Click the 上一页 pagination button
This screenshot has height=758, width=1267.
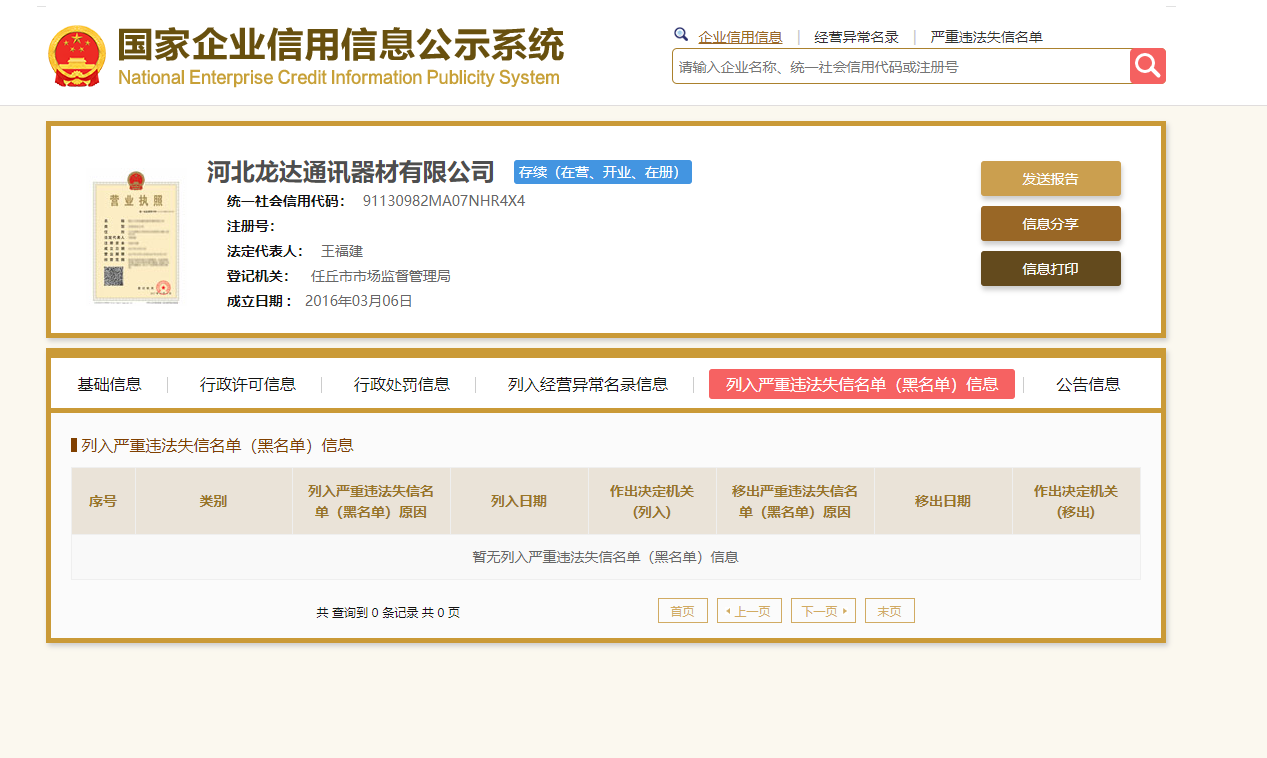749,611
